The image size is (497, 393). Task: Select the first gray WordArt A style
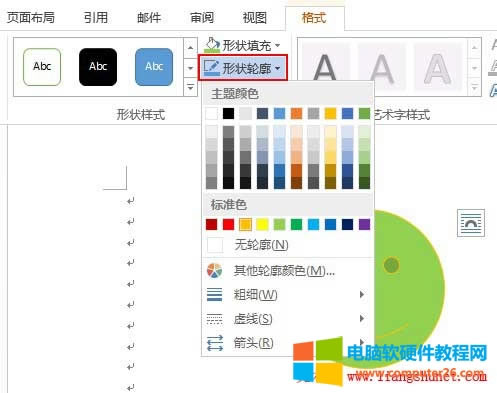click(325, 68)
